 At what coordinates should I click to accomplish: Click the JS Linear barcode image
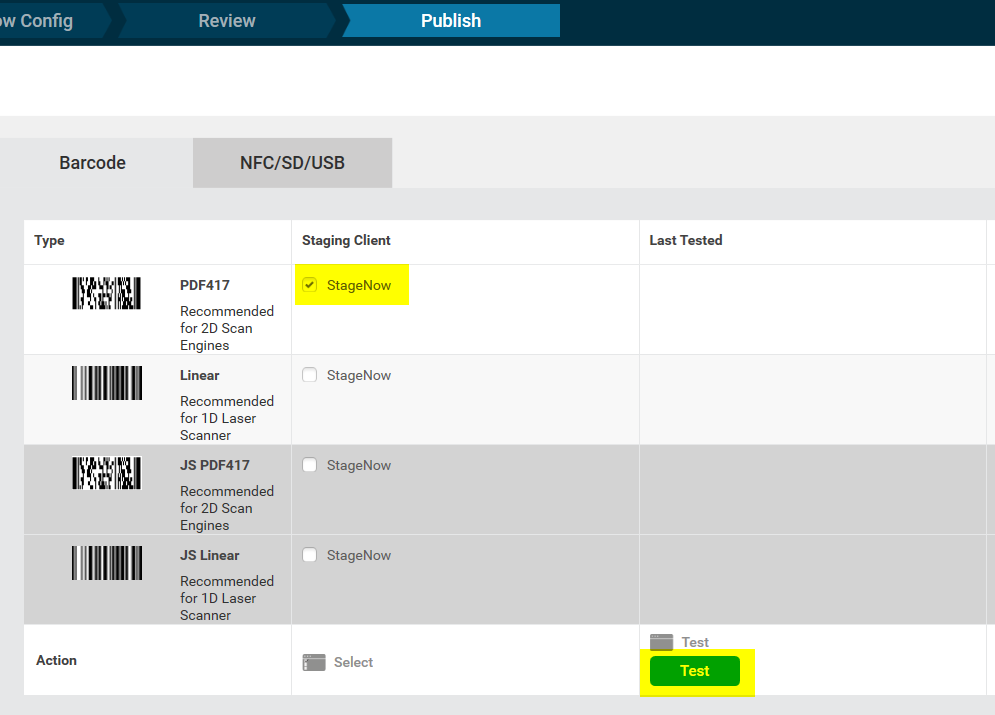[x=106, y=563]
